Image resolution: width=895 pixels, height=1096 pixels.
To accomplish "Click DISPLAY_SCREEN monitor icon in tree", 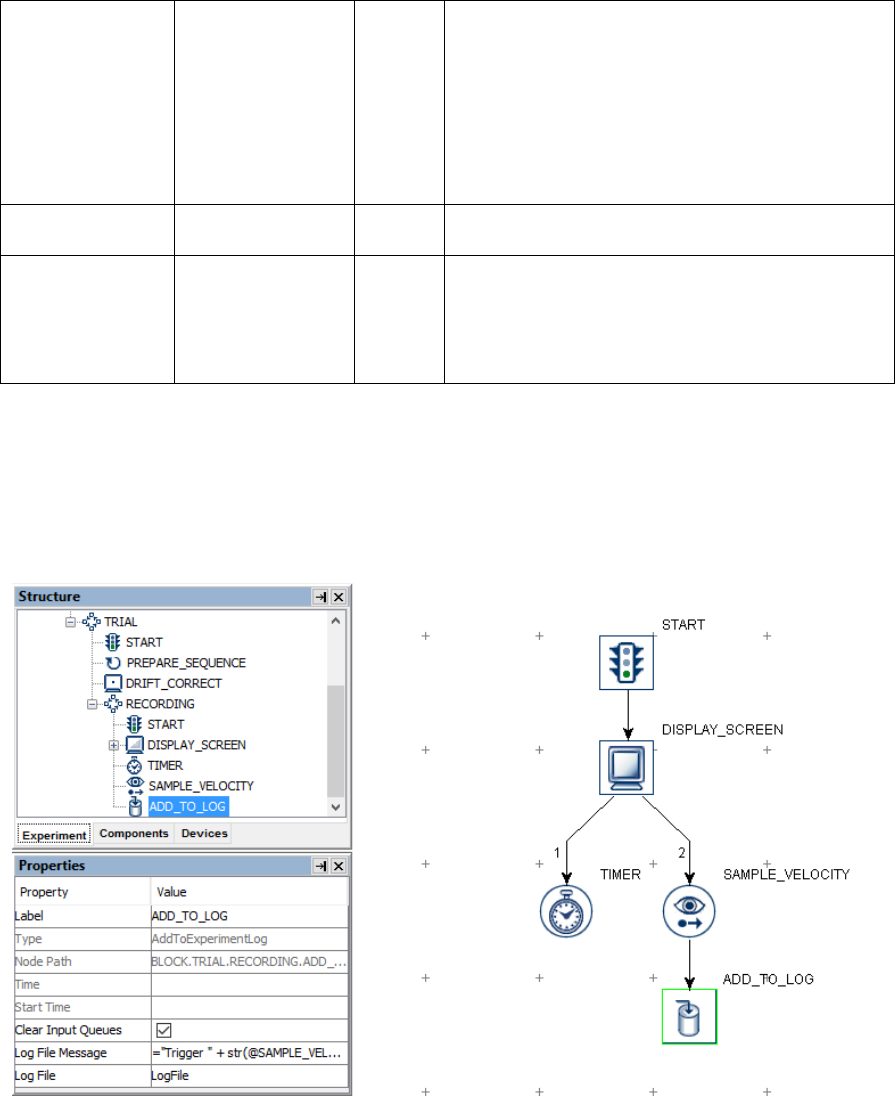I will tap(134, 744).
